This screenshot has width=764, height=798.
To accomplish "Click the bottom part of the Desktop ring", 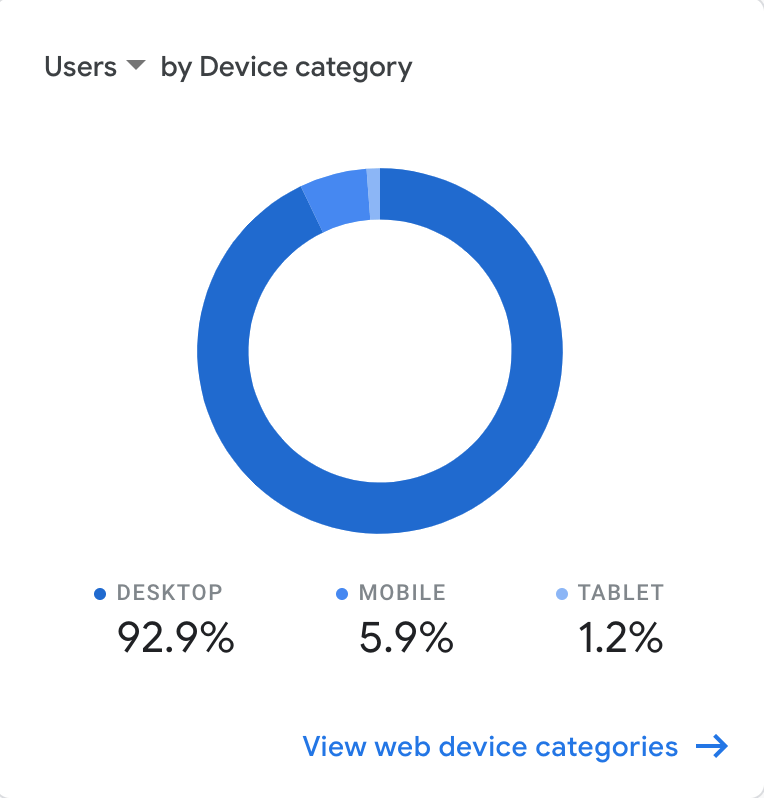I will tap(380, 508).
